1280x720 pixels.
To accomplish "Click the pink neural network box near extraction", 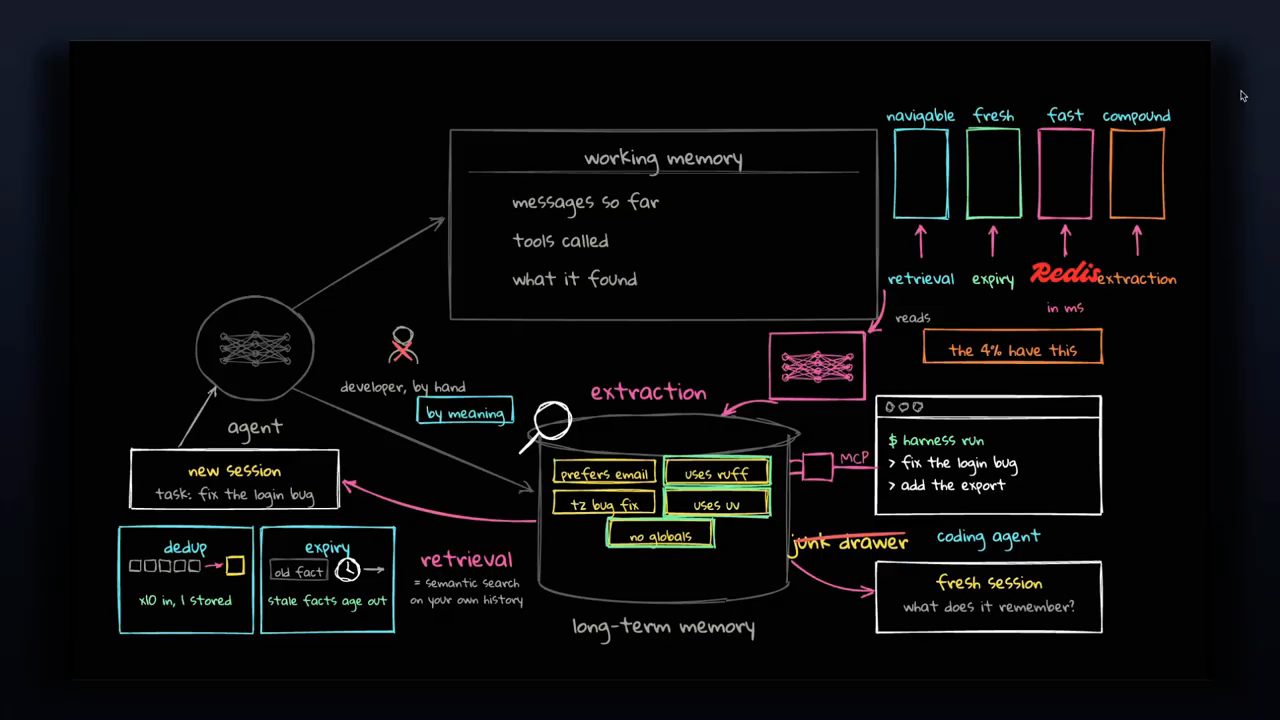I will point(817,366).
